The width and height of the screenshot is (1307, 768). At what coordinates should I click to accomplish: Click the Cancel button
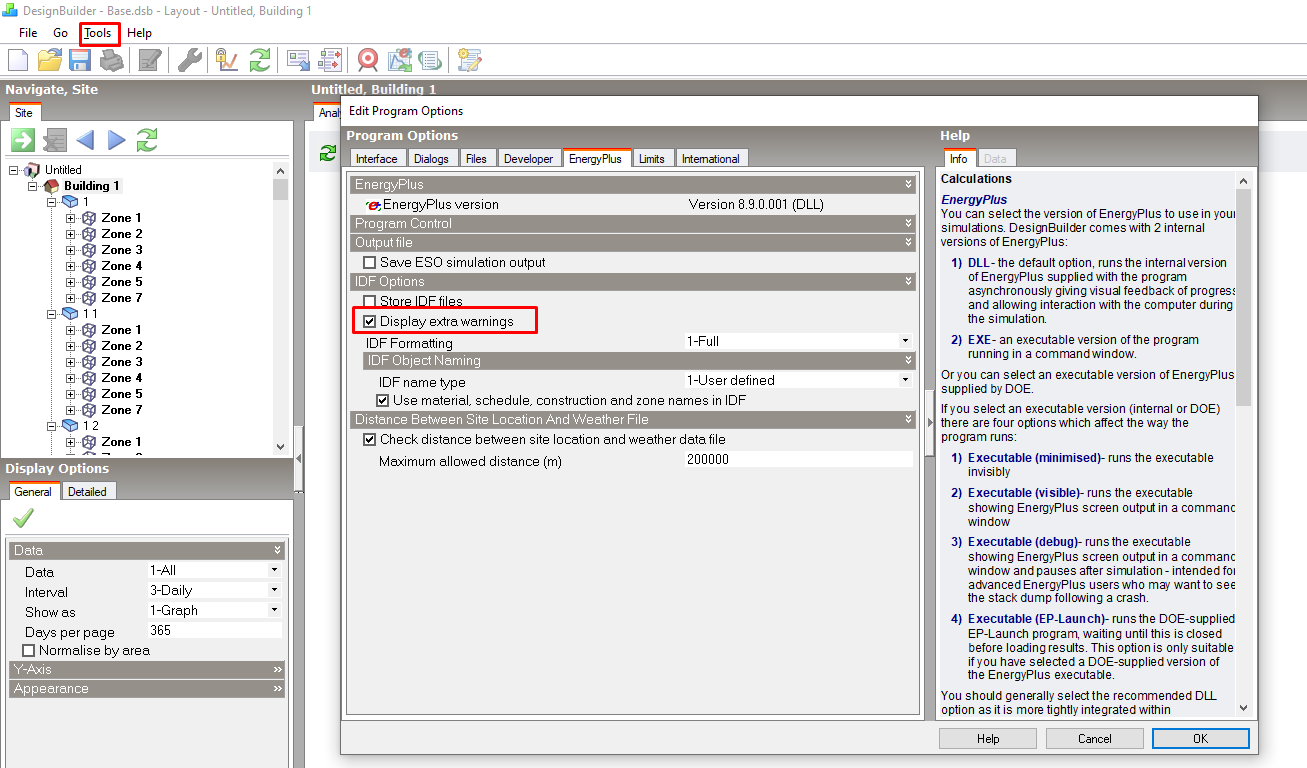click(x=1094, y=738)
